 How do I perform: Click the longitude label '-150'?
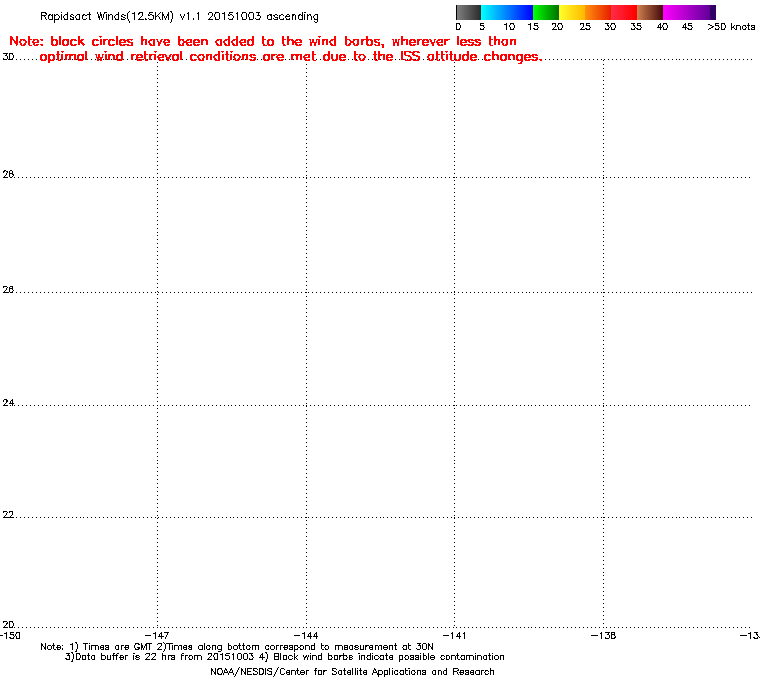pyautogui.click(x=10, y=635)
